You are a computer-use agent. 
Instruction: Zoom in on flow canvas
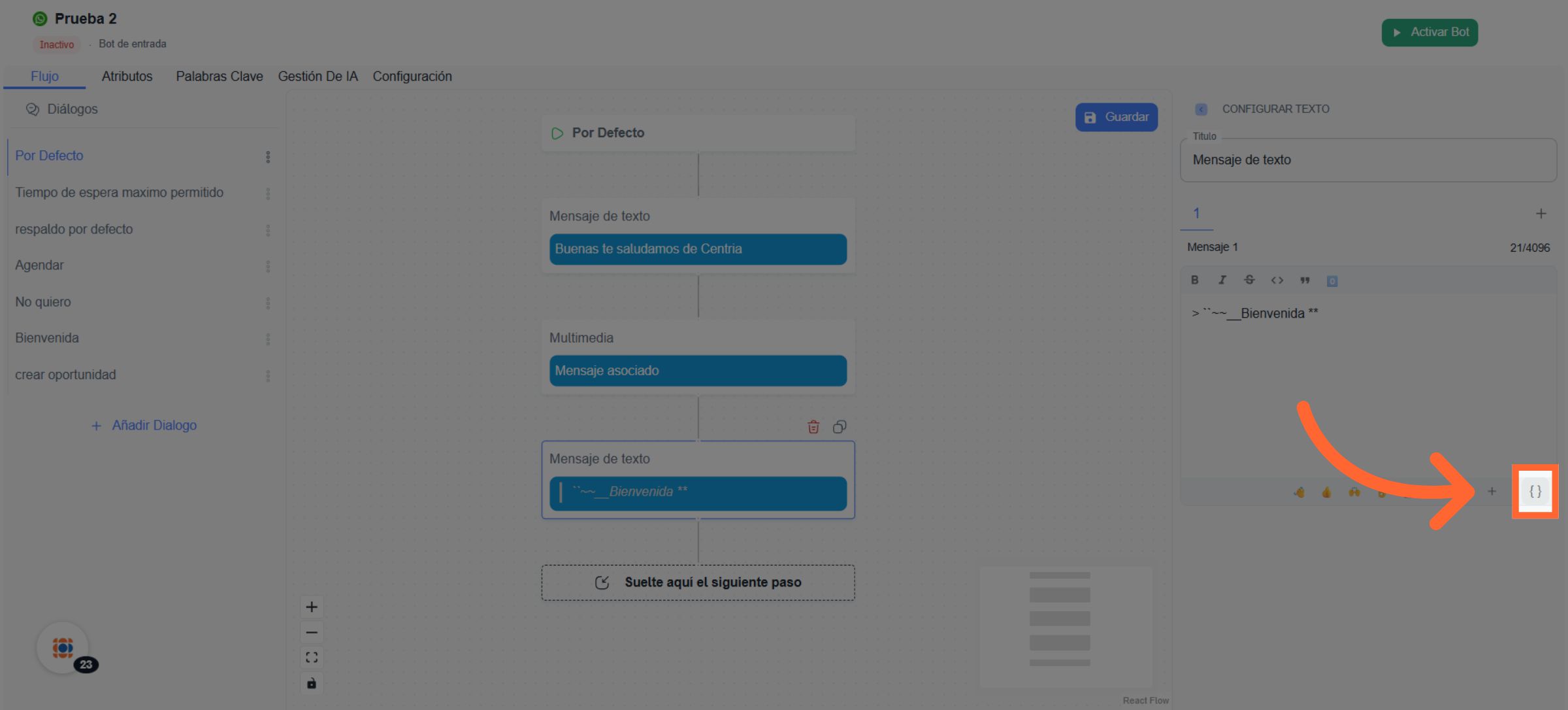pyautogui.click(x=312, y=607)
